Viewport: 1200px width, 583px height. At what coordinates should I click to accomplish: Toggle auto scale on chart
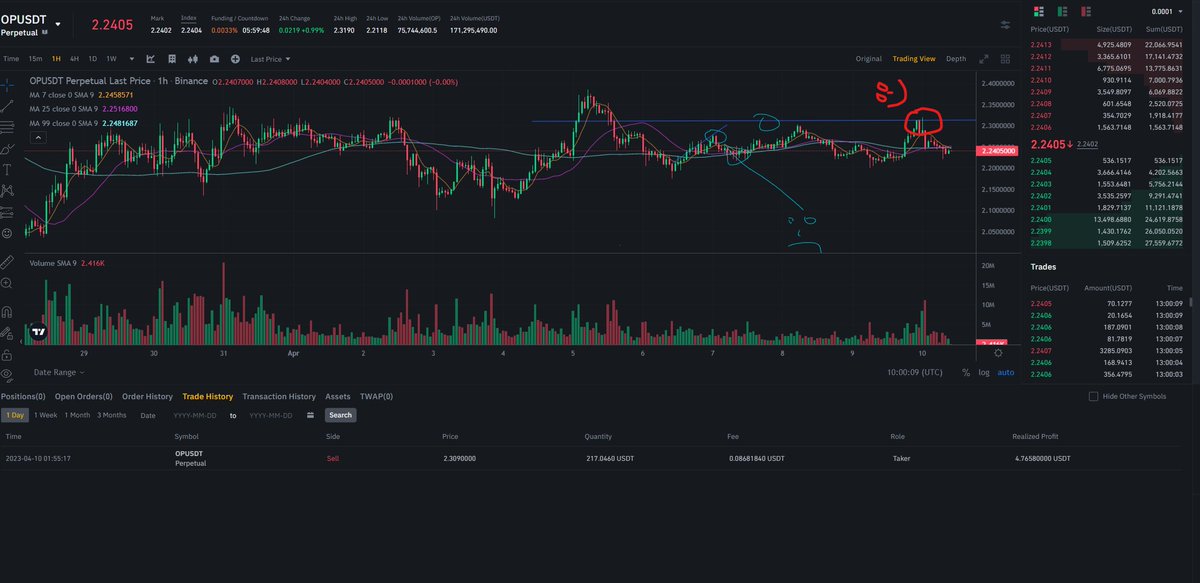[x=1006, y=372]
